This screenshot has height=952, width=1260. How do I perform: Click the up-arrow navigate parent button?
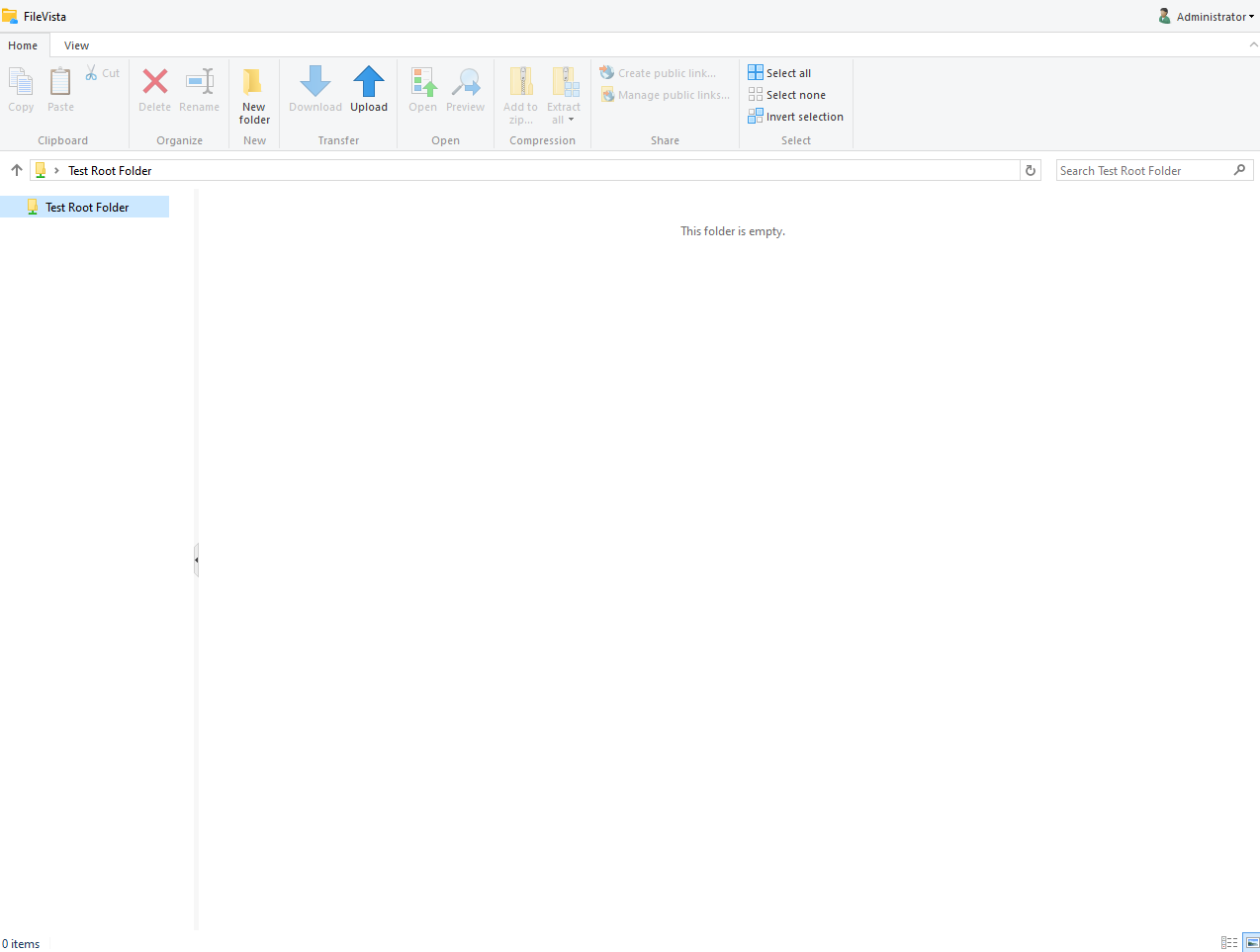pyautogui.click(x=17, y=170)
